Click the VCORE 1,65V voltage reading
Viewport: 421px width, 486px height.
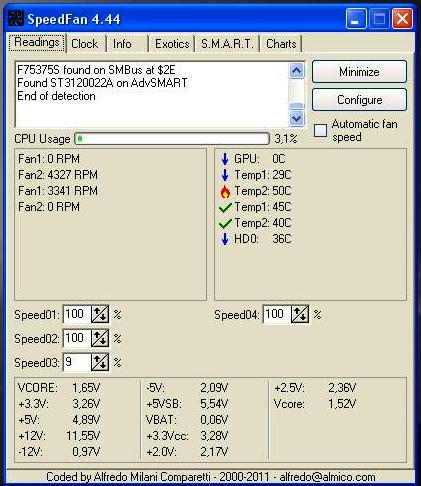coord(59,388)
